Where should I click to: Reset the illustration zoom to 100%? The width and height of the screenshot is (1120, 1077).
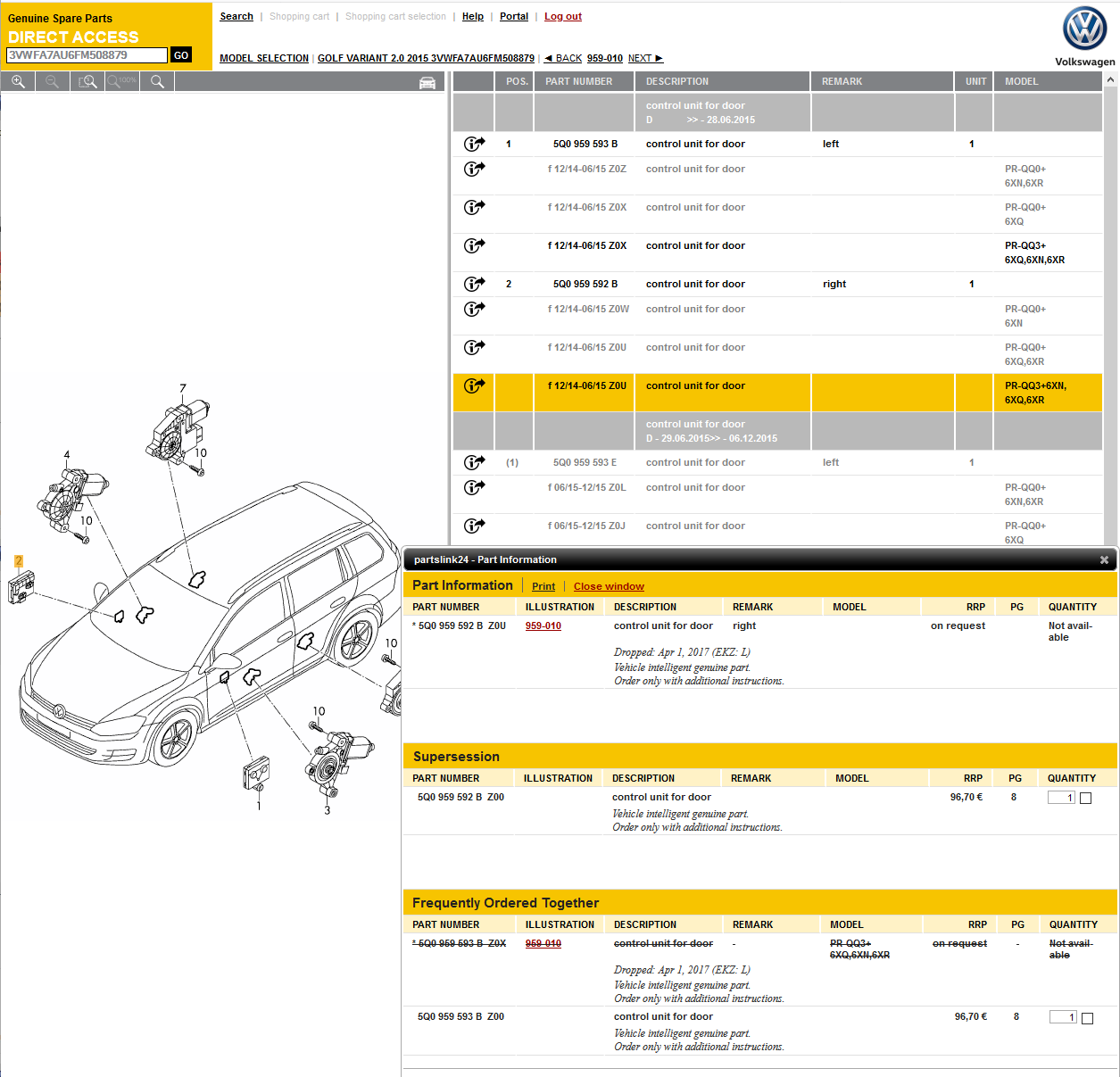point(122,82)
